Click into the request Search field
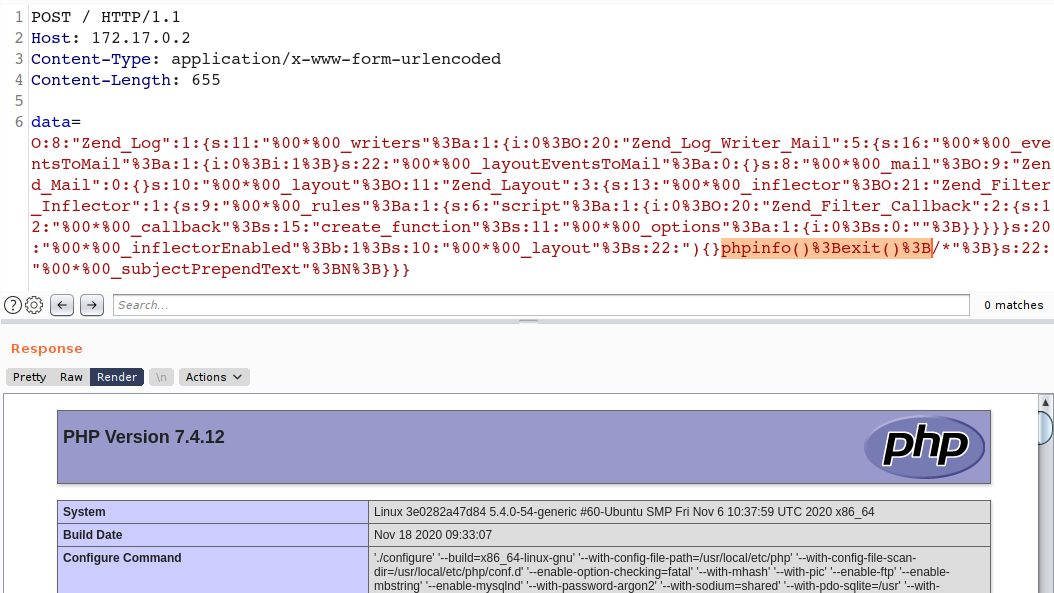 [541, 305]
